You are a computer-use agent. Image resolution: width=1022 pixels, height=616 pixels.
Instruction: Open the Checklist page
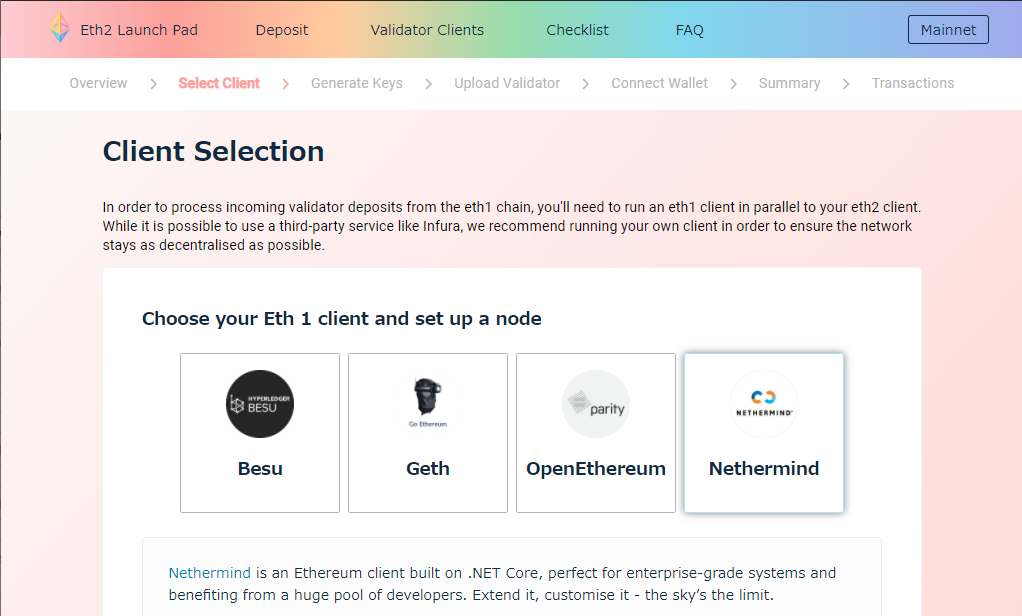[577, 30]
